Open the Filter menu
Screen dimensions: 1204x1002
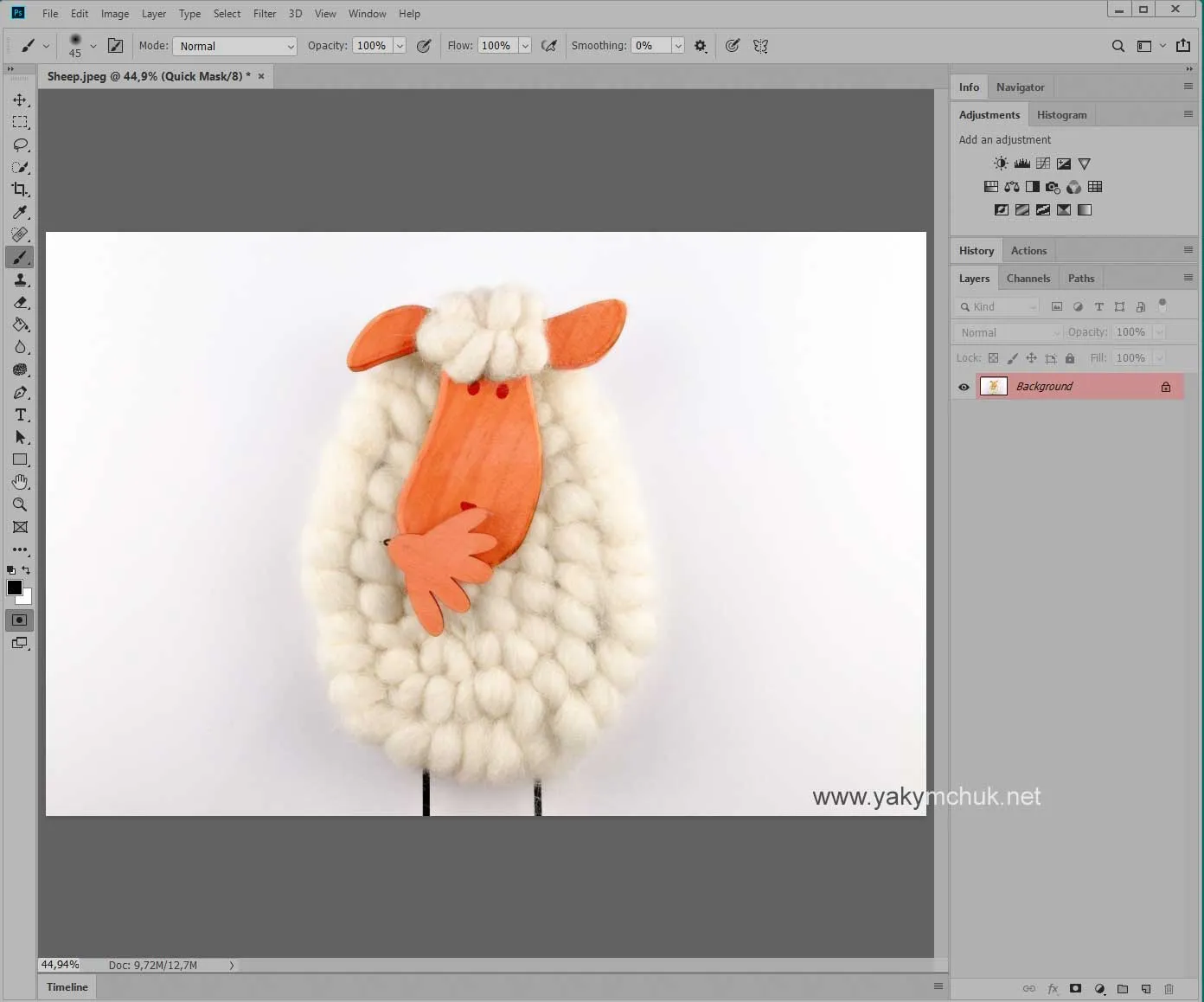pos(265,14)
